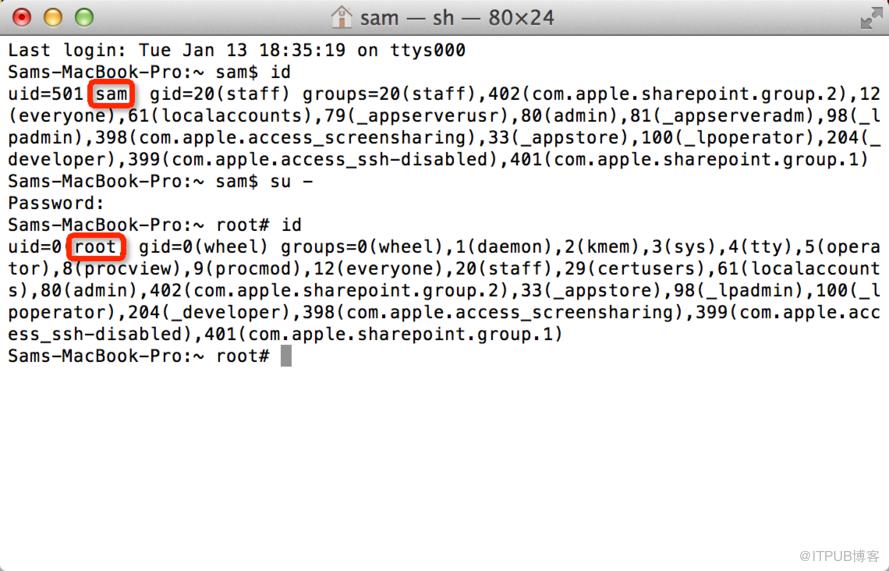The image size is (889, 571).
Task: Zoom the window using the green button
Action: click(83, 17)
